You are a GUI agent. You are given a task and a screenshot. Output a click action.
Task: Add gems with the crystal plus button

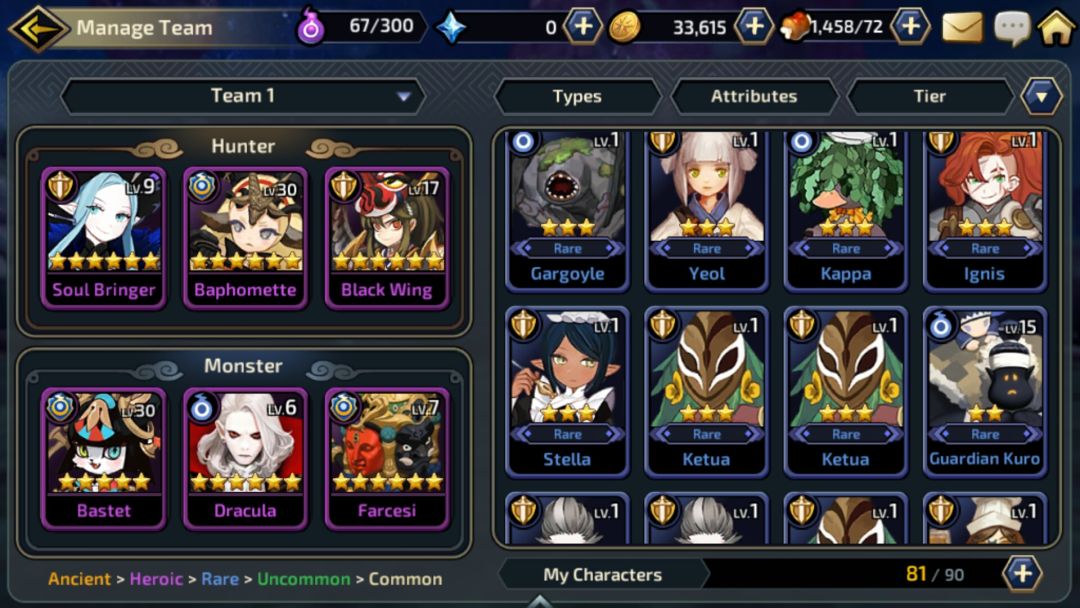[583, 27]
